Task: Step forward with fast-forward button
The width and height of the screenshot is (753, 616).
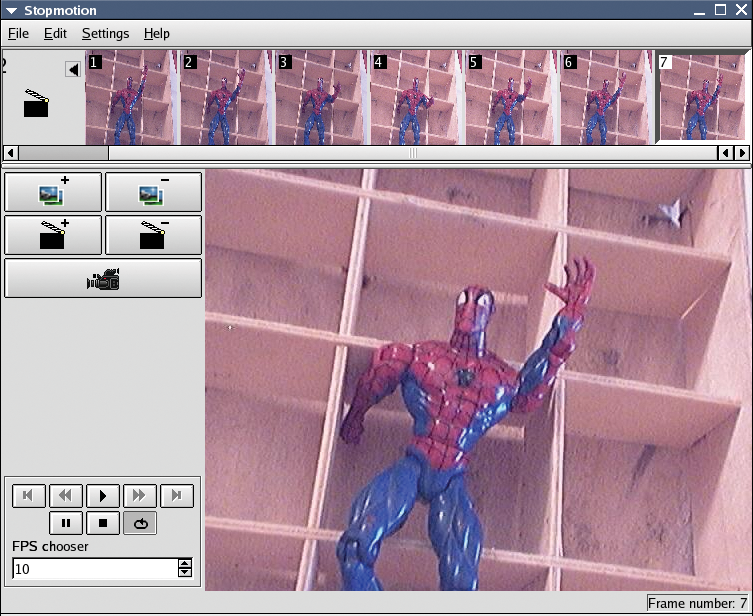Action: tap(140, 495)
